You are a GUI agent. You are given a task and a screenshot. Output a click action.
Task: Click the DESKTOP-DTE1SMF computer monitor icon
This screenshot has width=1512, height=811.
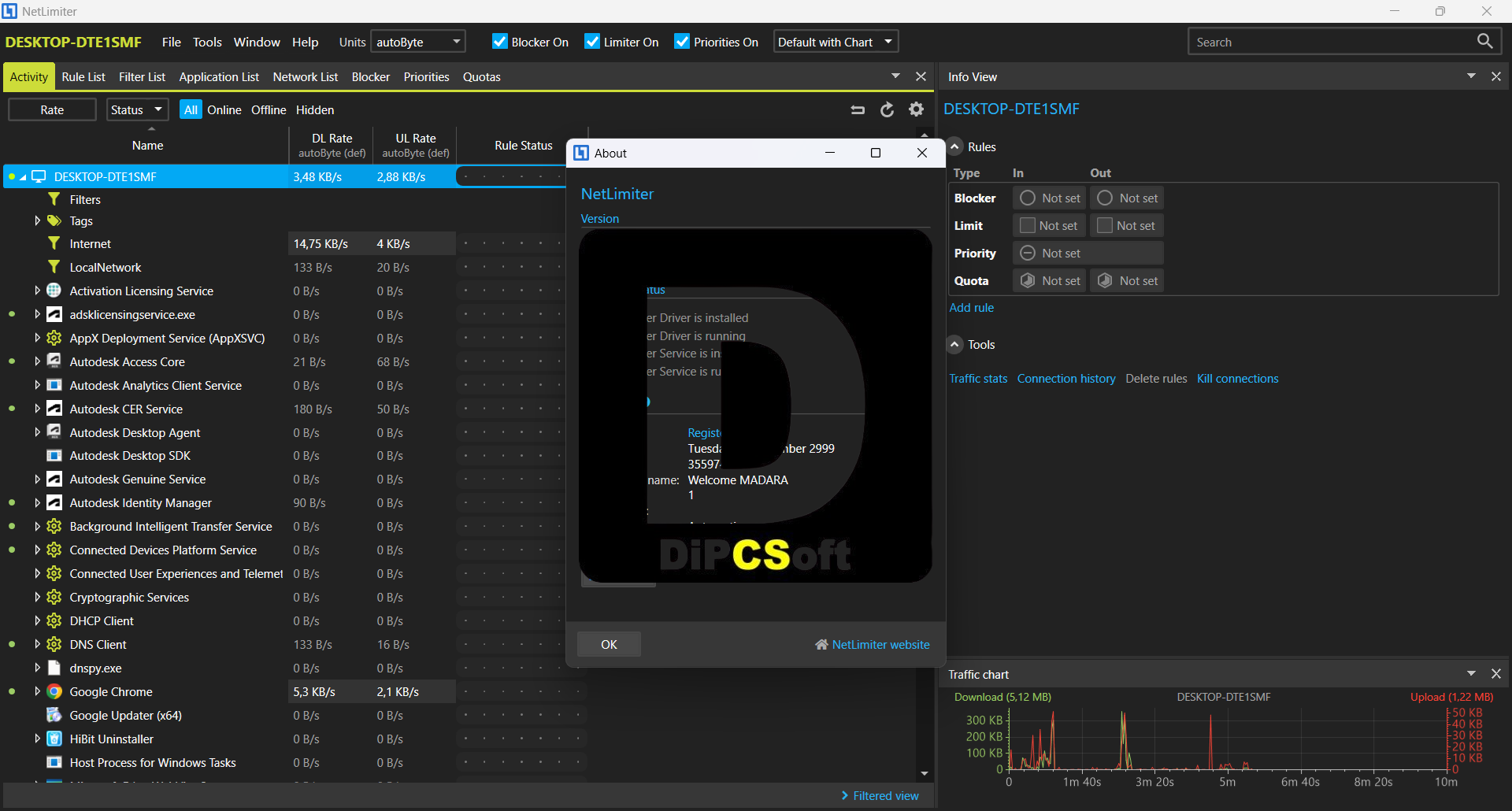coord(39,176)
